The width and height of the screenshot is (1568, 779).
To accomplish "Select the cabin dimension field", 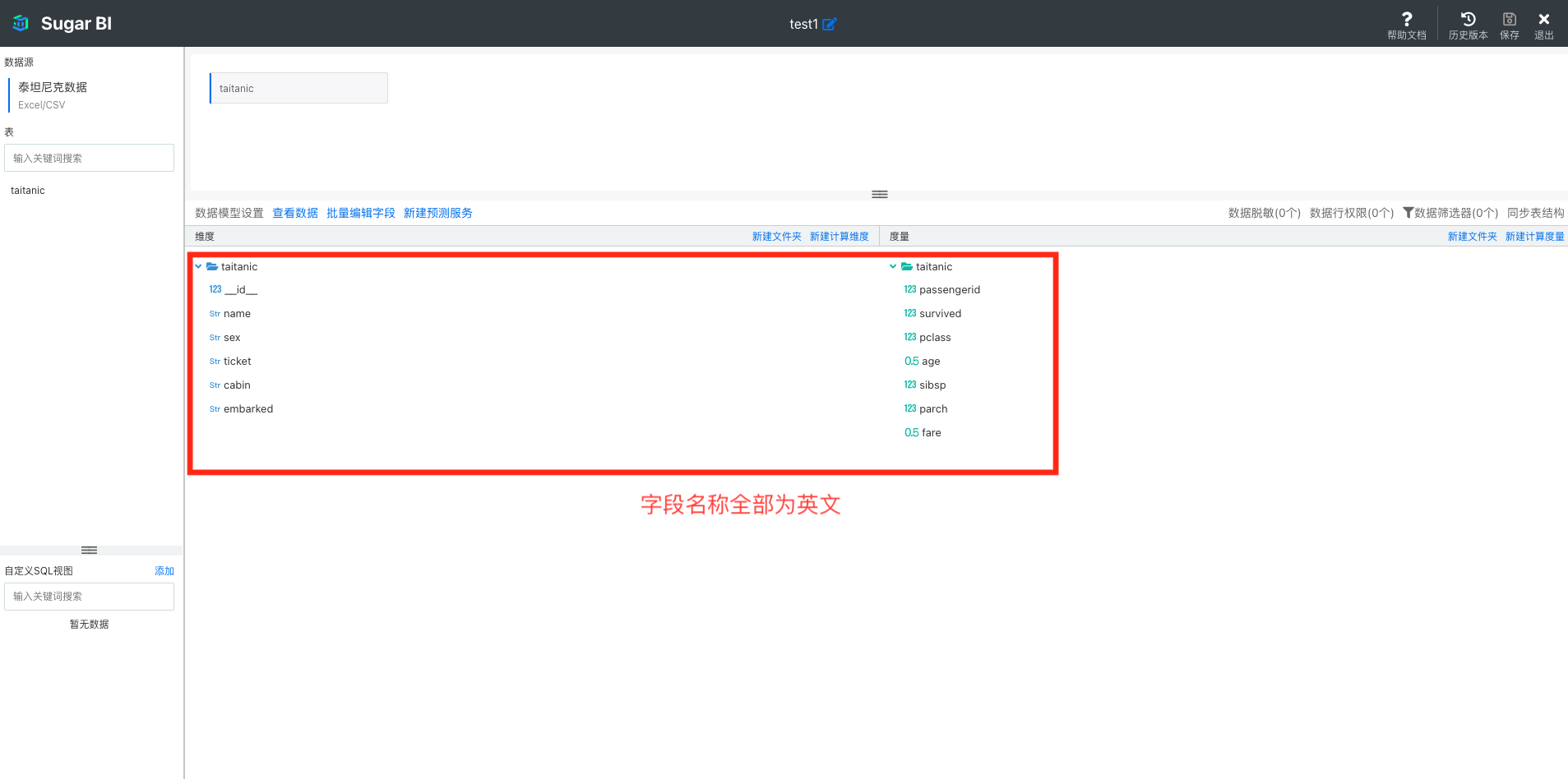I will coord(237,385).
